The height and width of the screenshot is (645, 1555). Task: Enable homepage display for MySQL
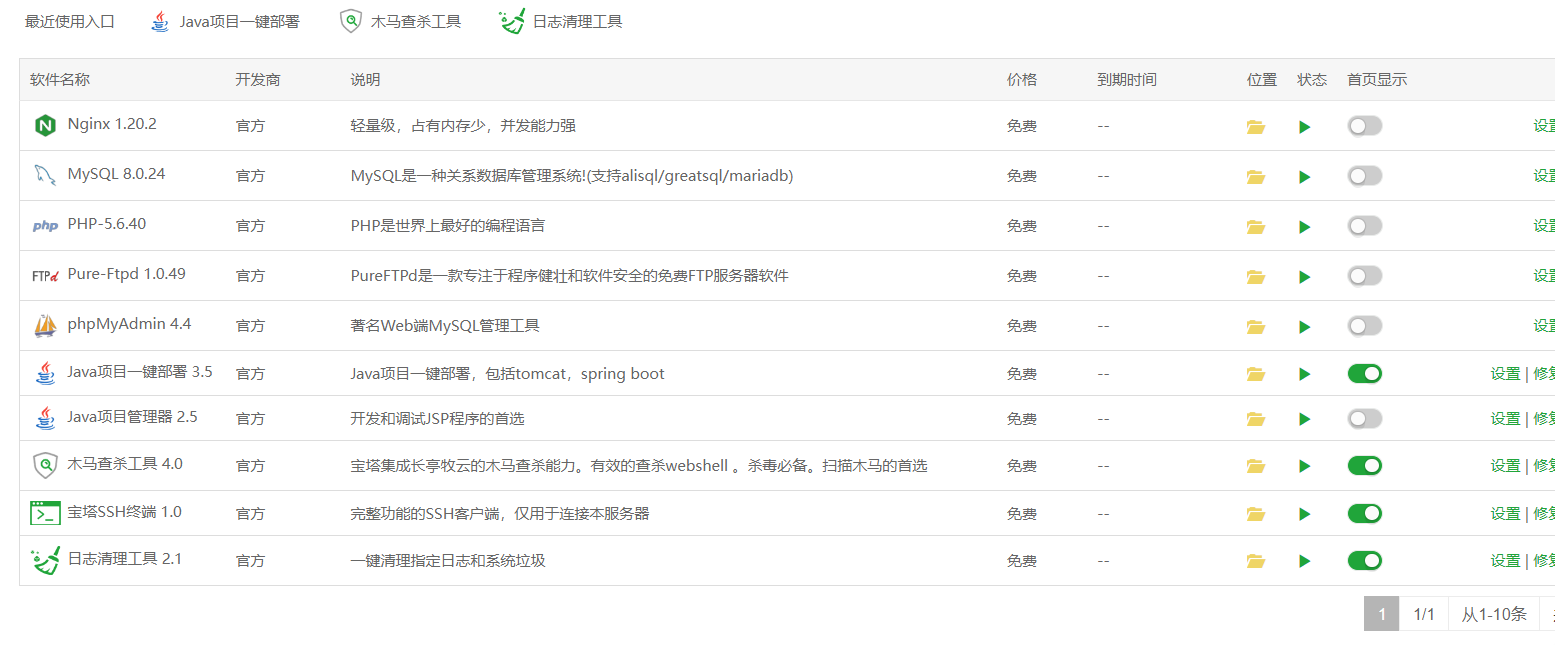tap(1365, 176)
